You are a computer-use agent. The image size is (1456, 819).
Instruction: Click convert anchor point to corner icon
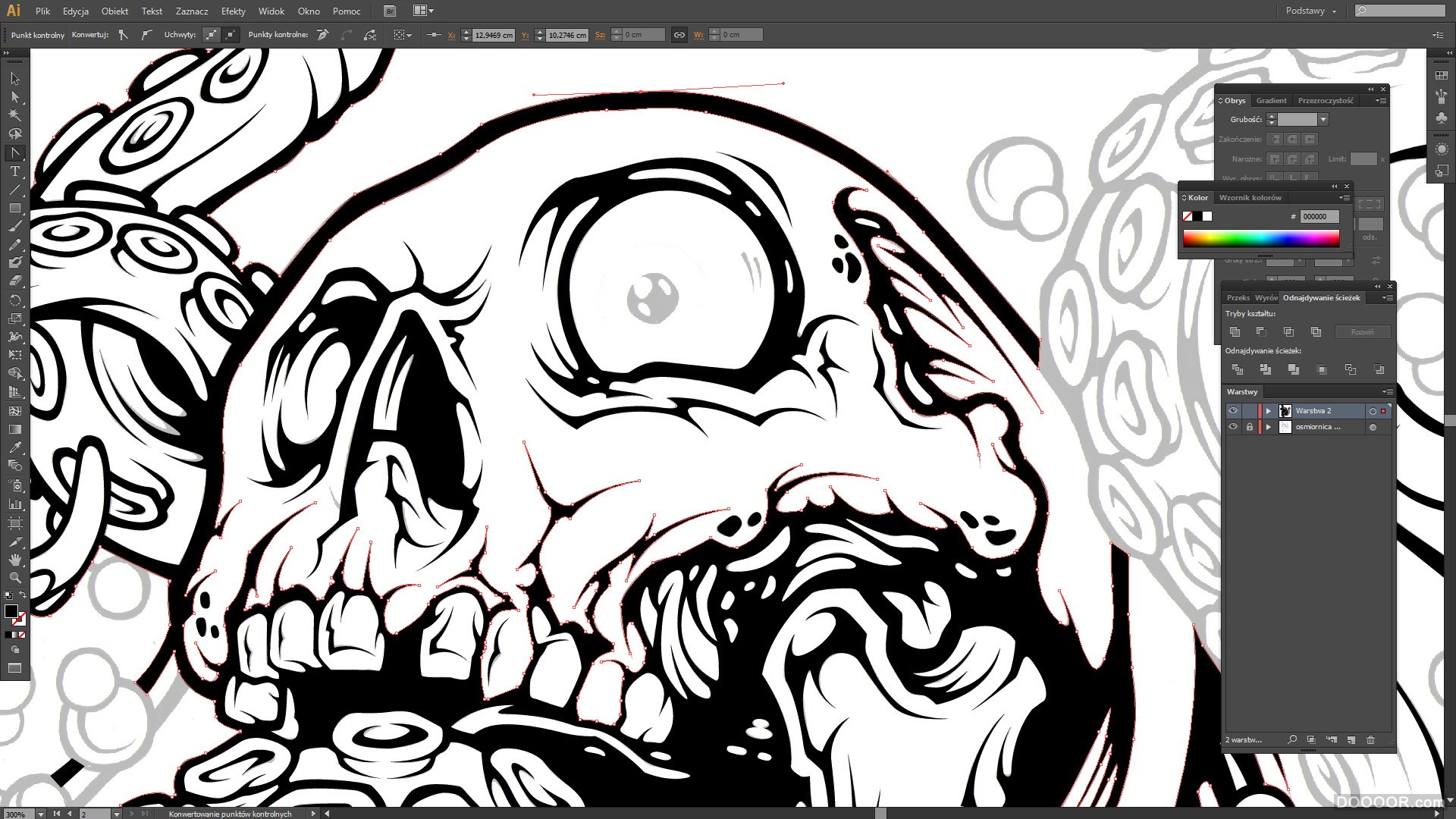[x=124, y=35]
